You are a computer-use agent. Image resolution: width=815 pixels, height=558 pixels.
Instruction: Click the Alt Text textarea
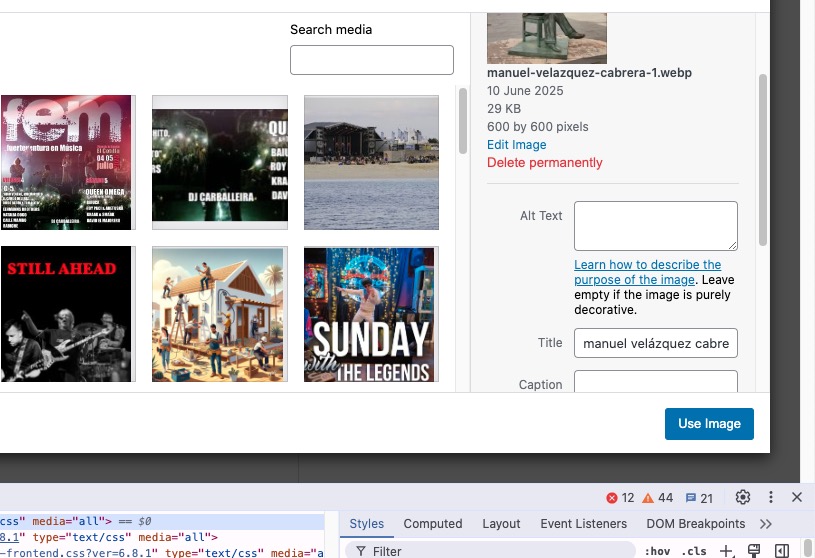(655, 225)
